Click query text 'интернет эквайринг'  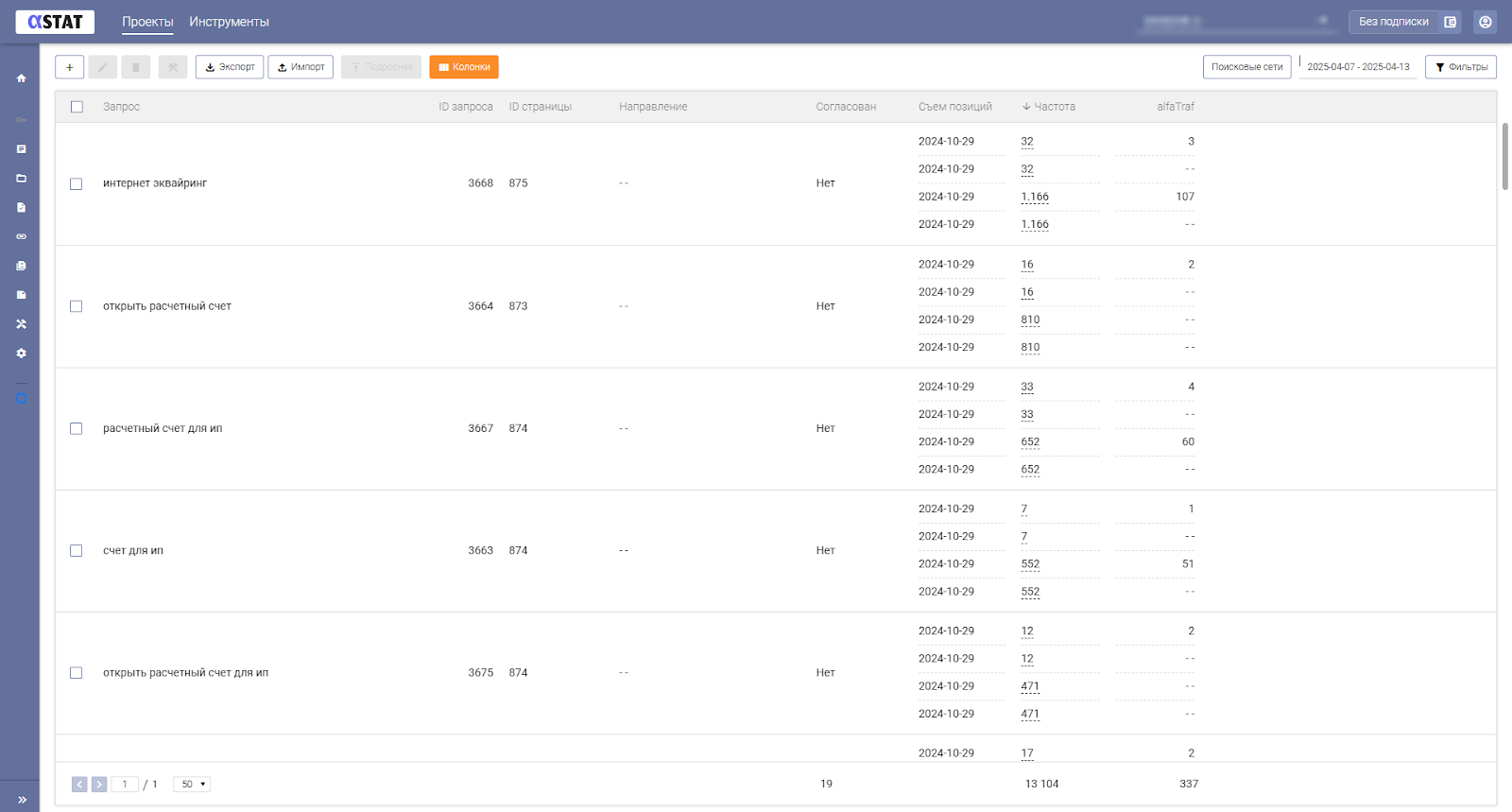click(x=155, y=183)
